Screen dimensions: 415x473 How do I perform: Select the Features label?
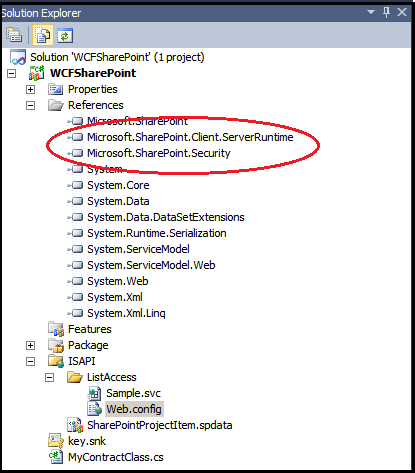[x=90, y=329]
